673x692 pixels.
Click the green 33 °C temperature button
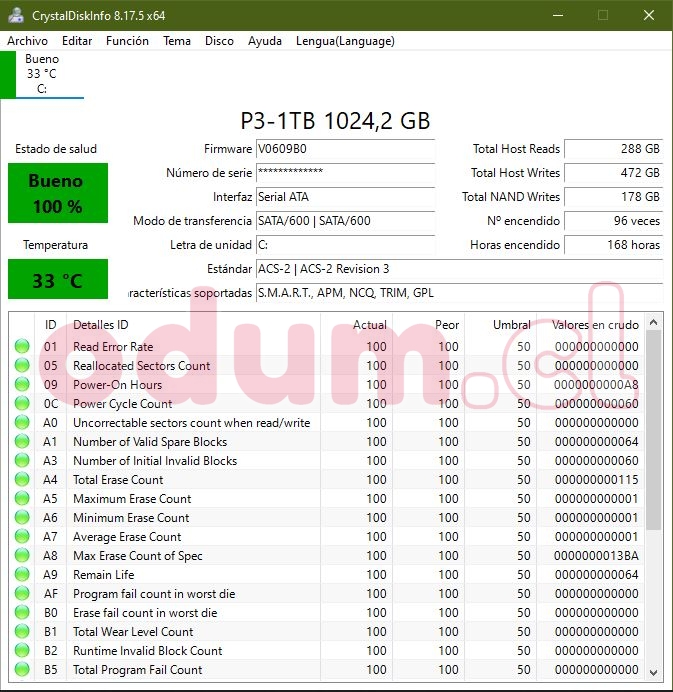57,280
